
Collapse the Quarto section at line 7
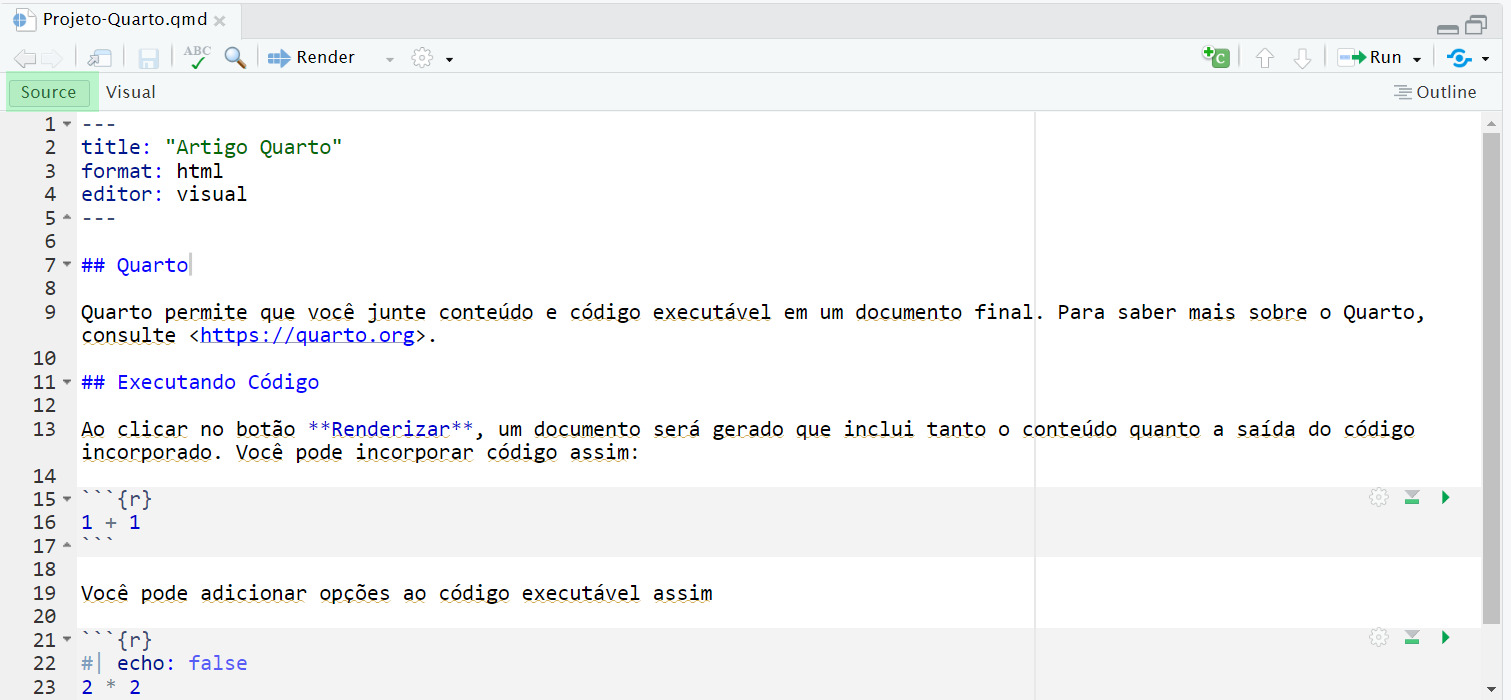pyautogui.click(x=67, y=265)
